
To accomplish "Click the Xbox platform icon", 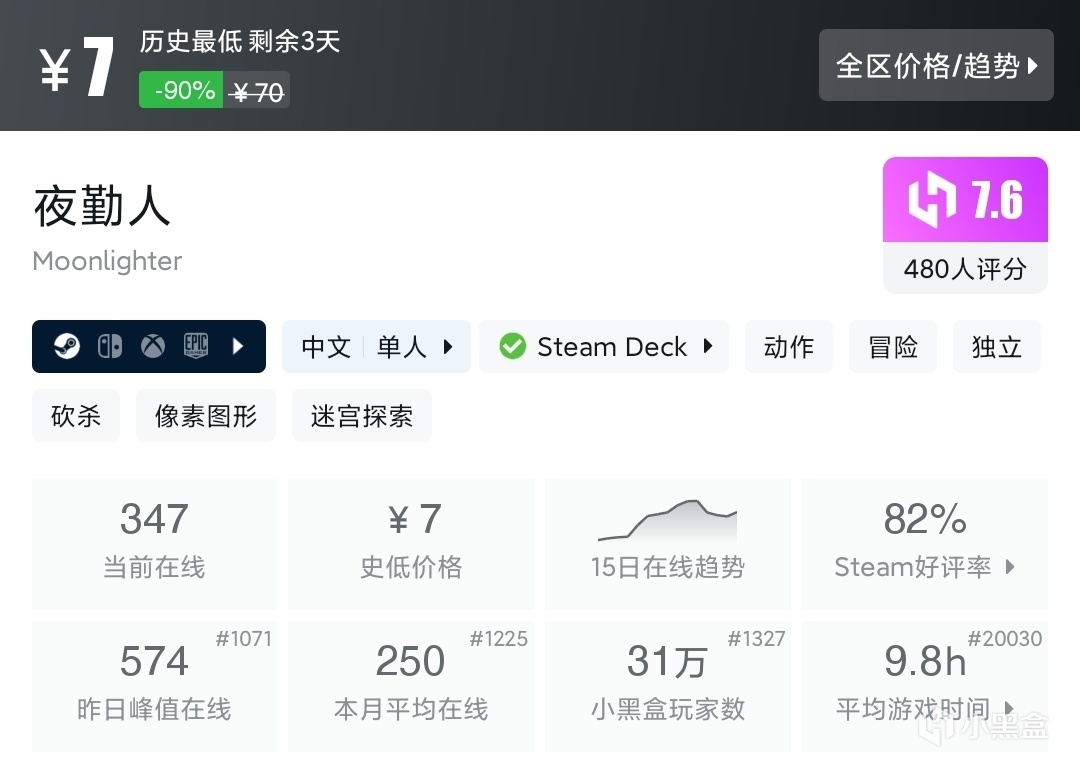I will click(152, 347).
